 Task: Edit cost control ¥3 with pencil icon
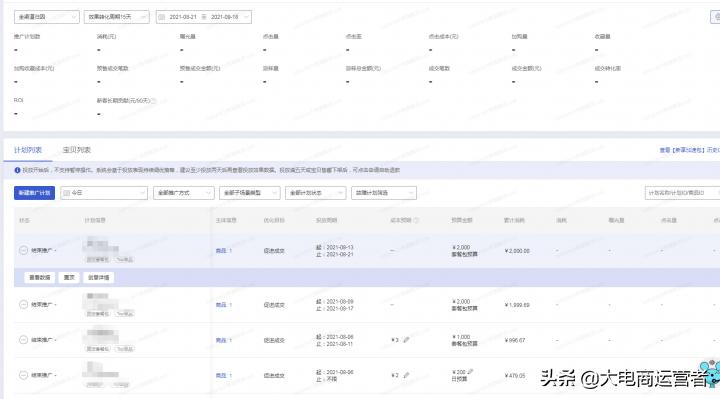click(x=406, y=340)
